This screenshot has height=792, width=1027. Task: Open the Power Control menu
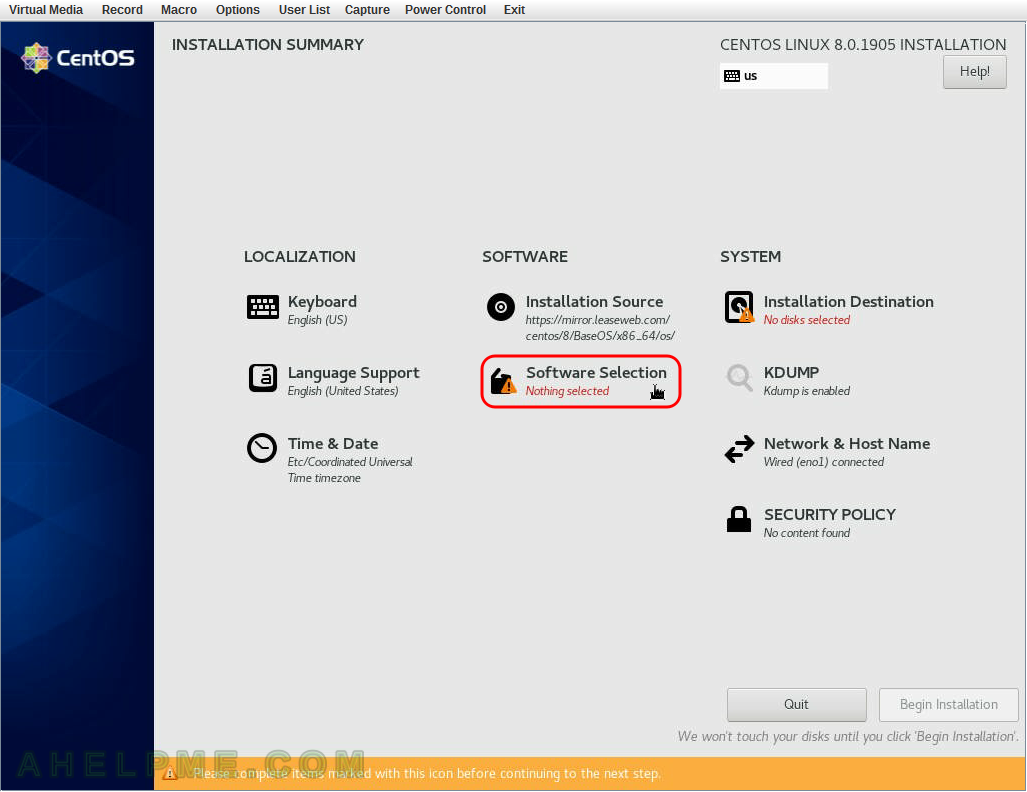445,10
